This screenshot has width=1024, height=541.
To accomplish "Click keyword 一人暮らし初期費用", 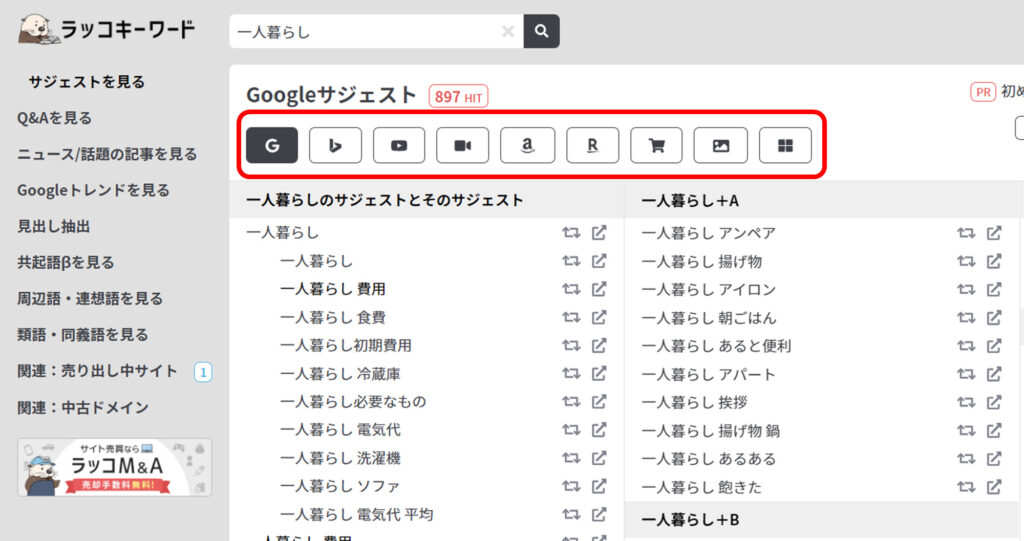I will [346, 345].
